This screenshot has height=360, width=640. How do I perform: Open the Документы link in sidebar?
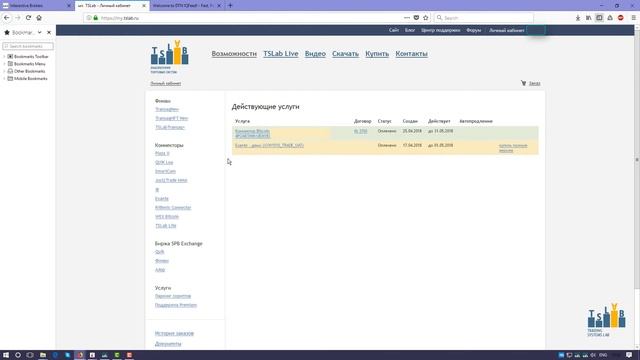pyautogui.click(x=168, y=344)
